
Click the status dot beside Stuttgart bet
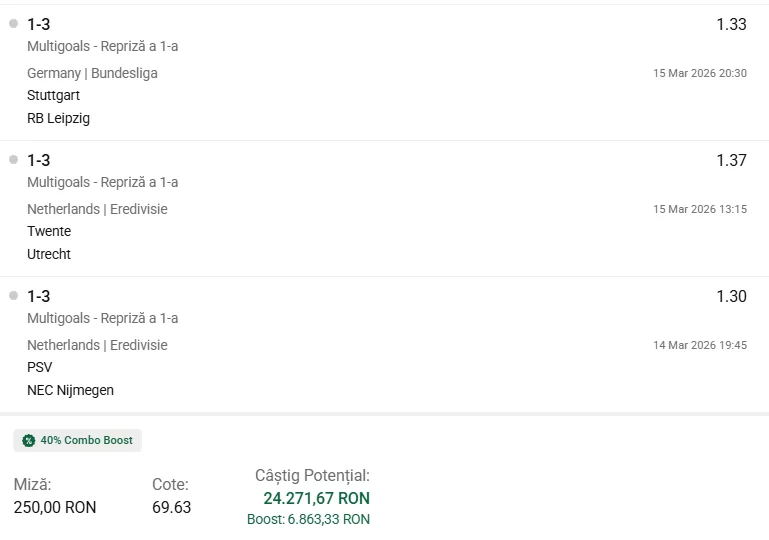(x=14, y=23)
